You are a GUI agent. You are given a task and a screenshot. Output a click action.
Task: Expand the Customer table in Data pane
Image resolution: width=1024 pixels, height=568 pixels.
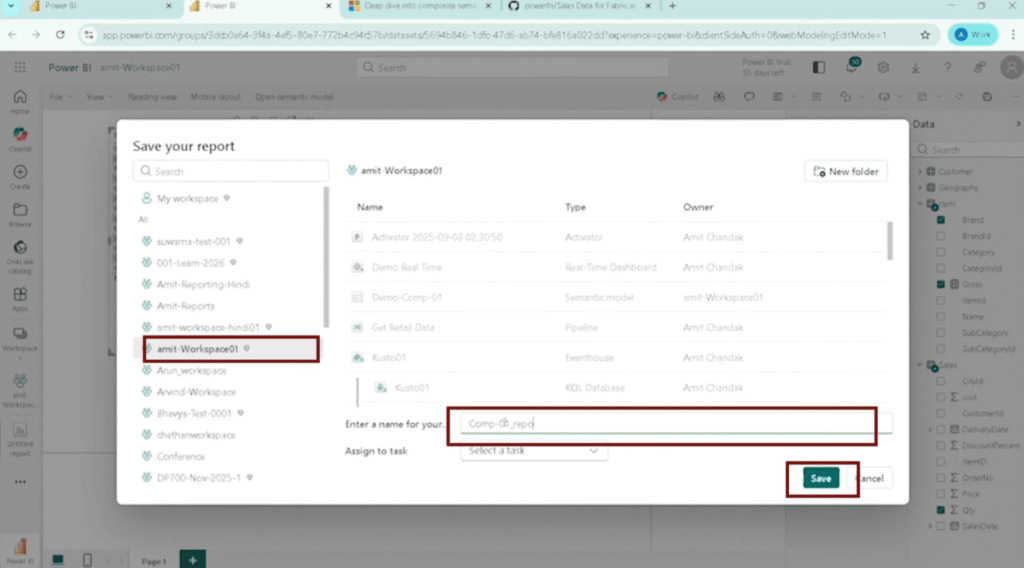[921, 172]
